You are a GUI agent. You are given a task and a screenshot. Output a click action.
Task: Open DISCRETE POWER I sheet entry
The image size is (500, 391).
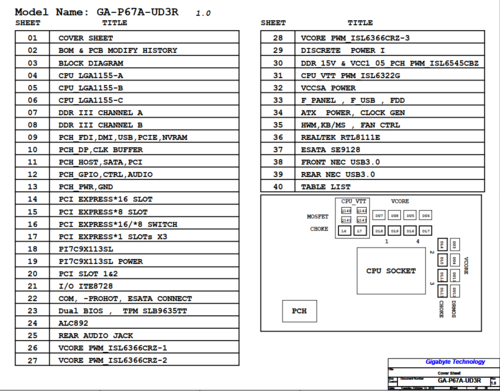pyautogui.click(x=372, y=50)
